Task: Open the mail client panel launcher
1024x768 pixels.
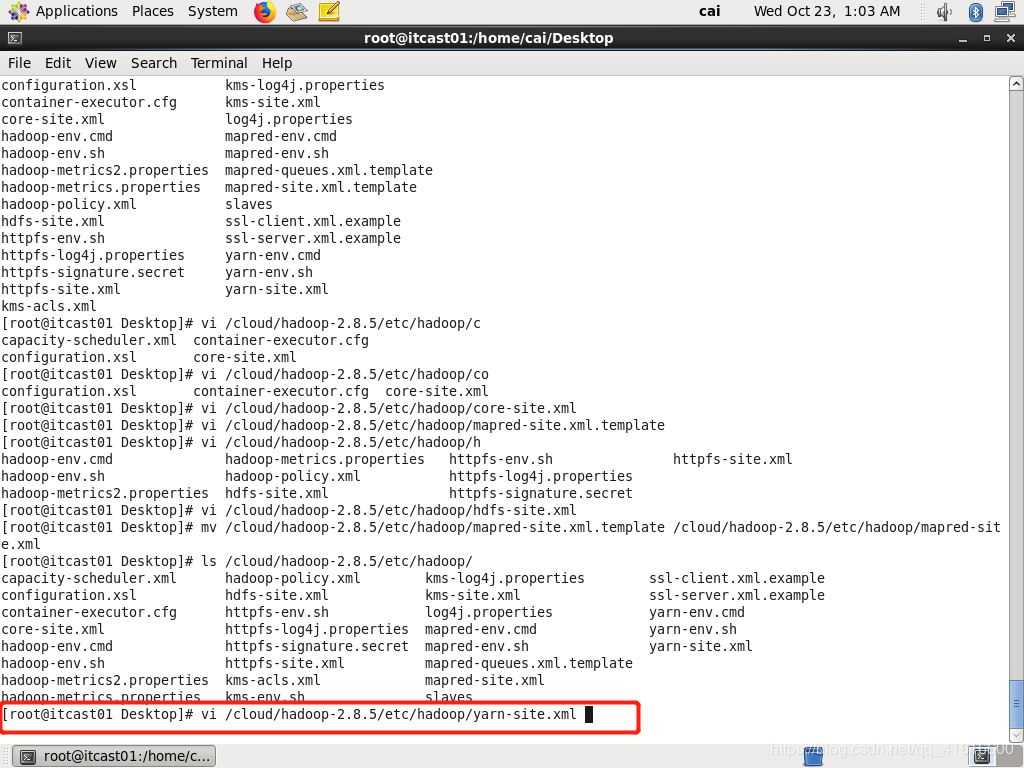Action: coord(296,12)
